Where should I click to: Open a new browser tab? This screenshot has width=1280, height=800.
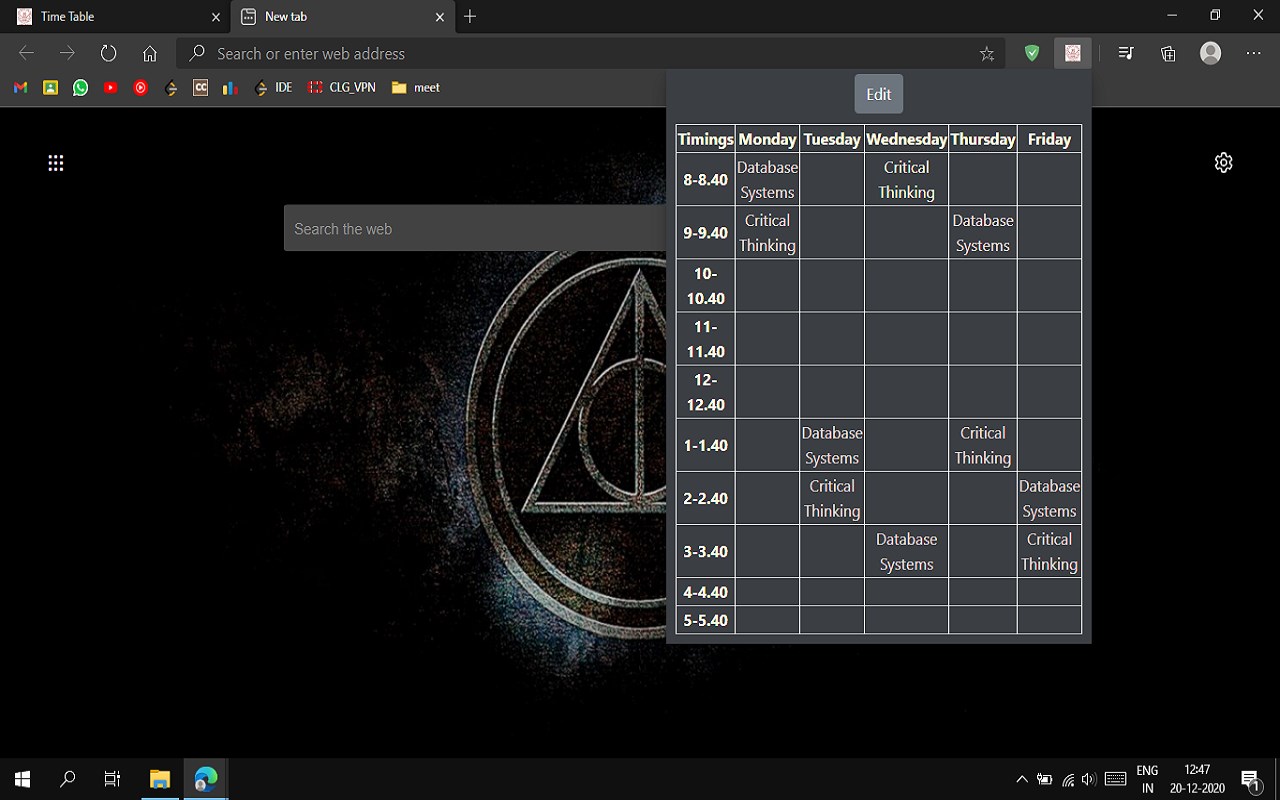(470, 17)
